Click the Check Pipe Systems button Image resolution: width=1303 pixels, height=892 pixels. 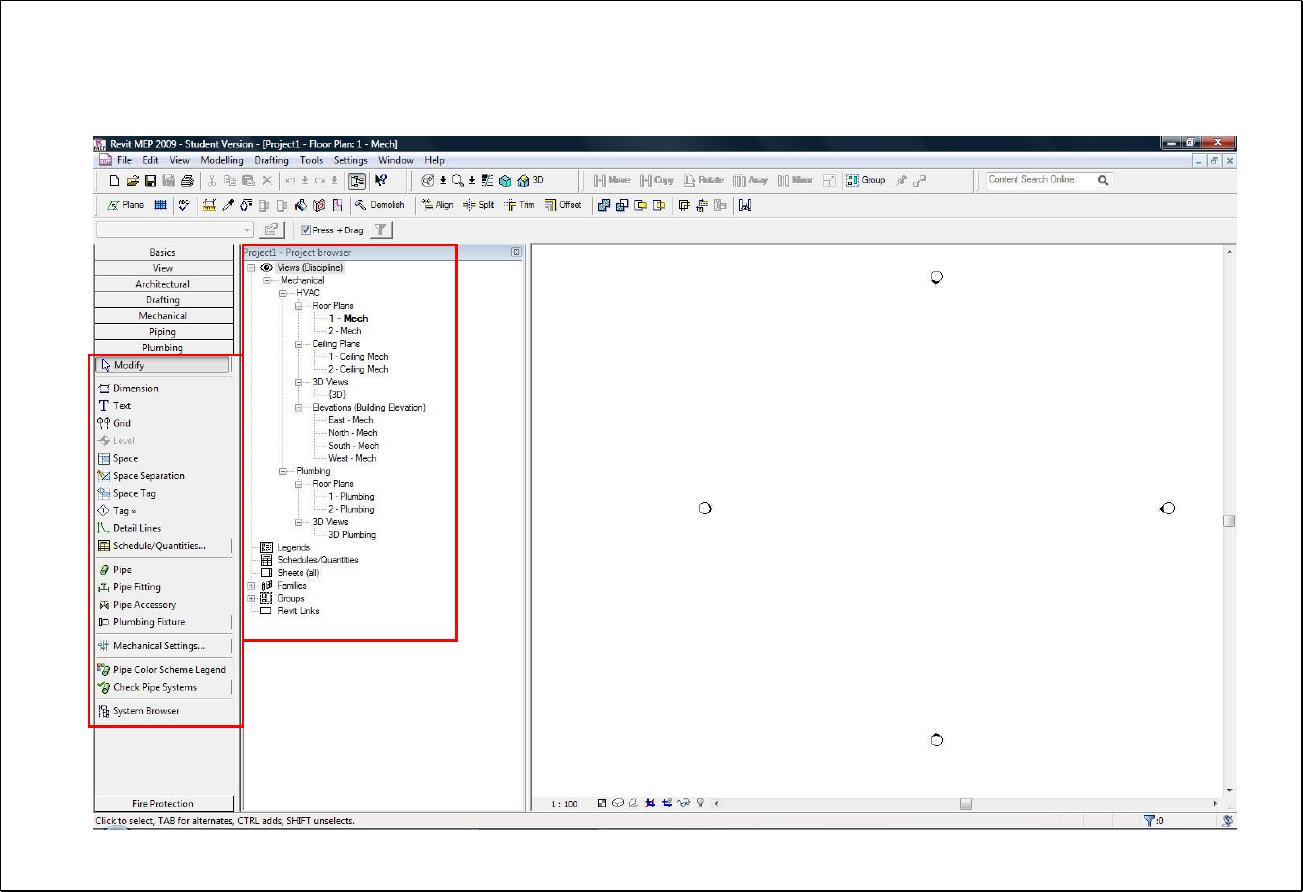[154, 688]
